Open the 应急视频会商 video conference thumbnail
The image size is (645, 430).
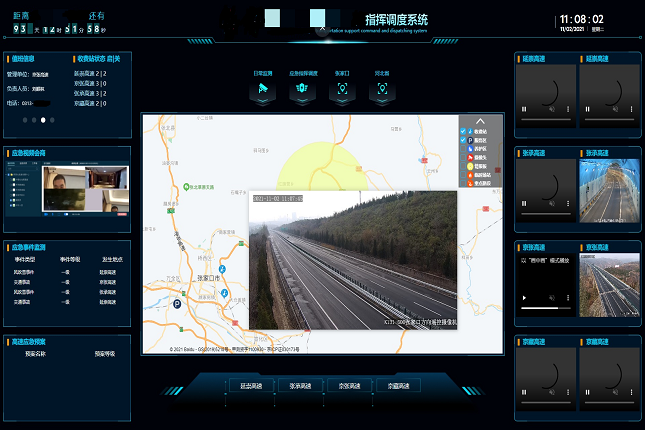(67, 188)
